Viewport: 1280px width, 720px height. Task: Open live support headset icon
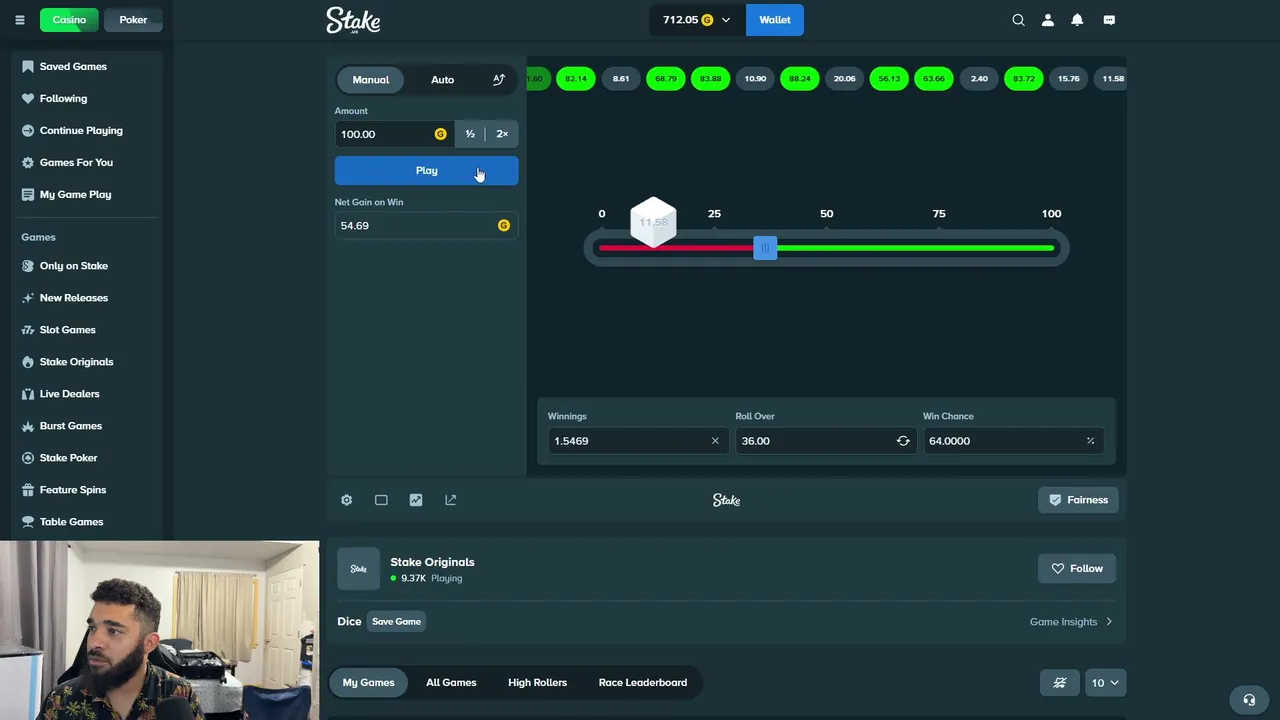coord(1249,700)
